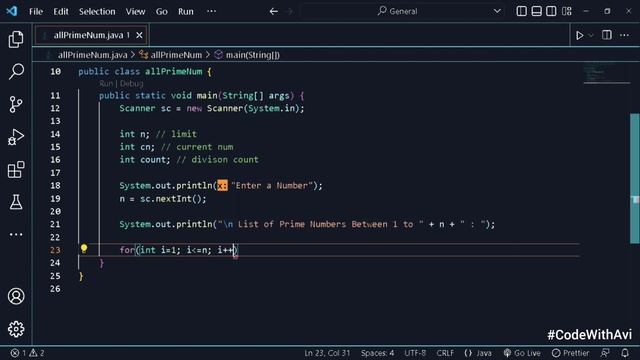Screen dimensions: 640x360
Task: Open the Go menu
Action: pos(162,11)
